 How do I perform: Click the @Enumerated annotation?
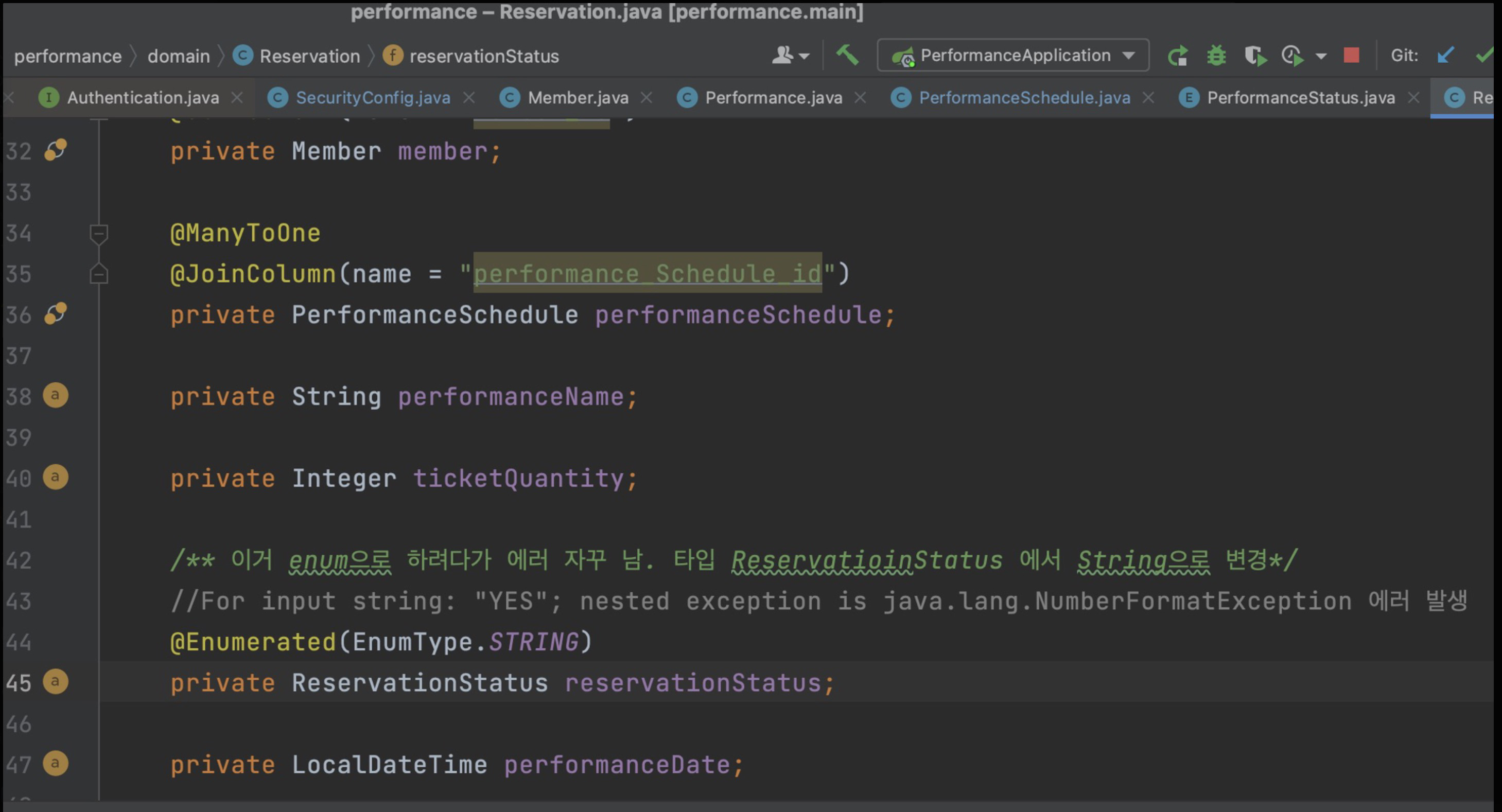tap(253, 642)
